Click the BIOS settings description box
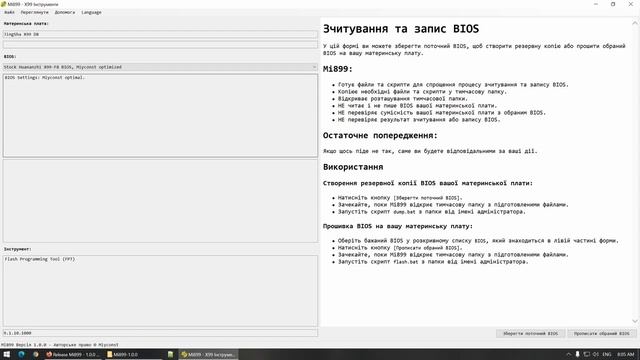This screenshot has width=640, height=360. point(160,115)
